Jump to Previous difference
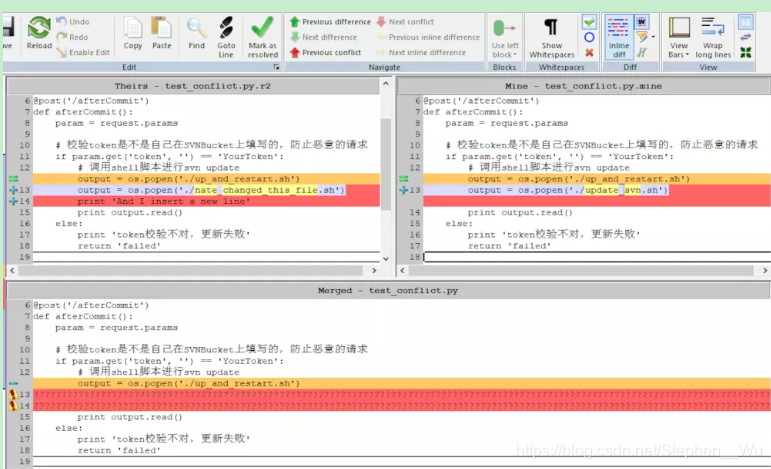 [330, 22]
